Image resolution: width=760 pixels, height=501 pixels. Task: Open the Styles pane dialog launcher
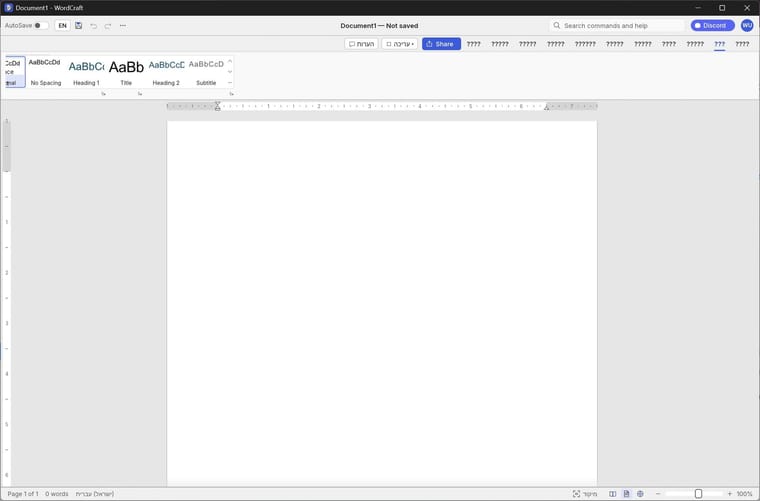[232, 94]
